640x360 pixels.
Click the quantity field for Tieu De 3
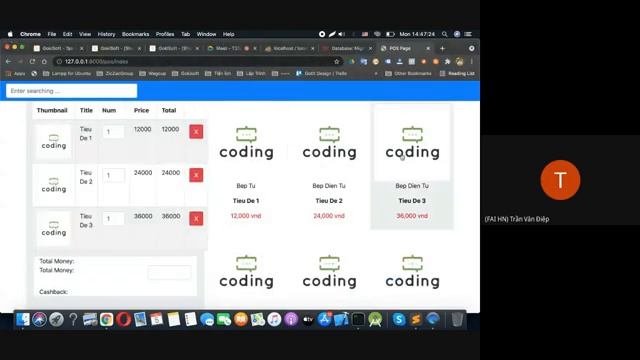[113, 219]
